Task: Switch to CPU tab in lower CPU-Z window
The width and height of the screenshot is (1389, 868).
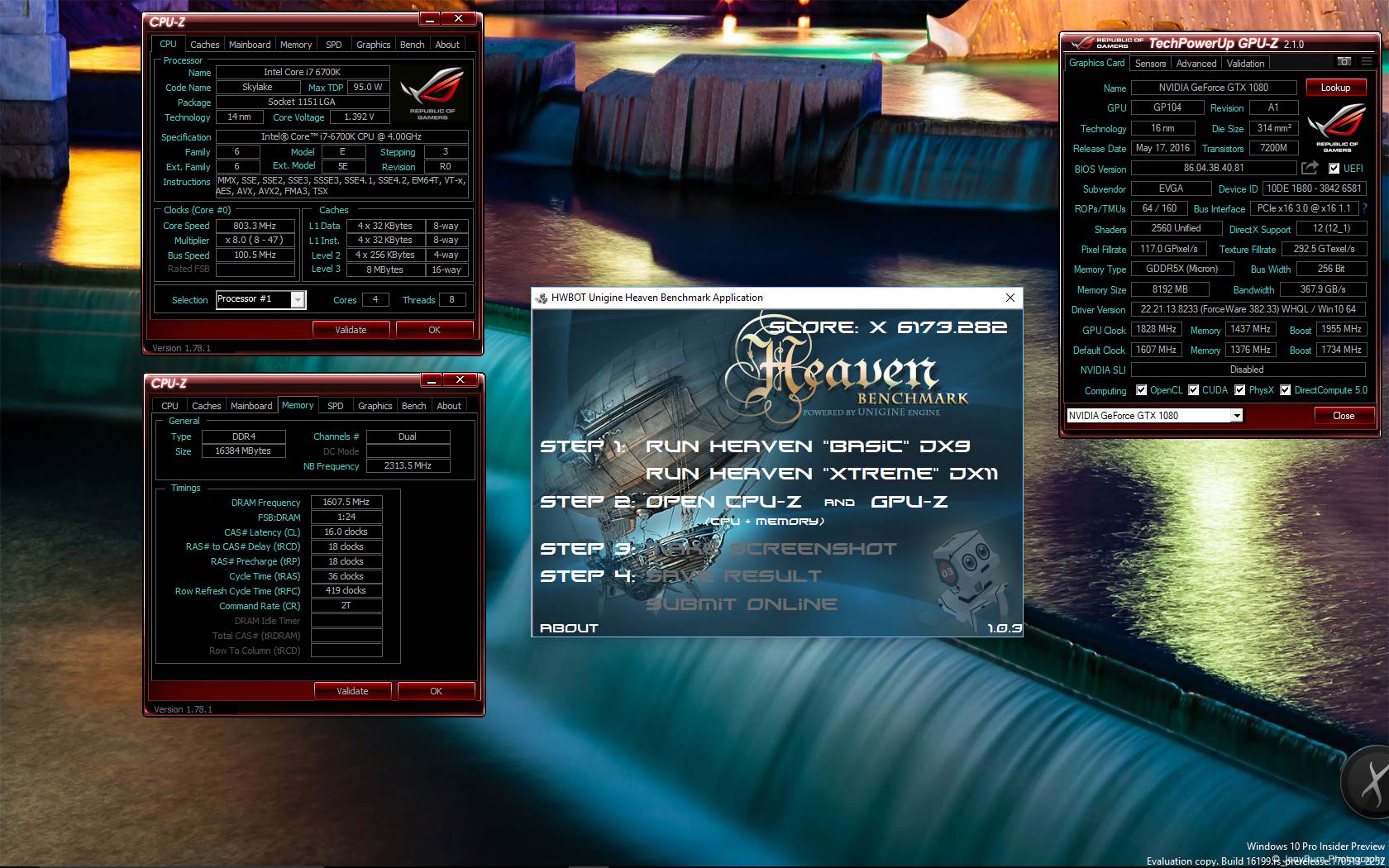Action: click(x=169, y=406)
